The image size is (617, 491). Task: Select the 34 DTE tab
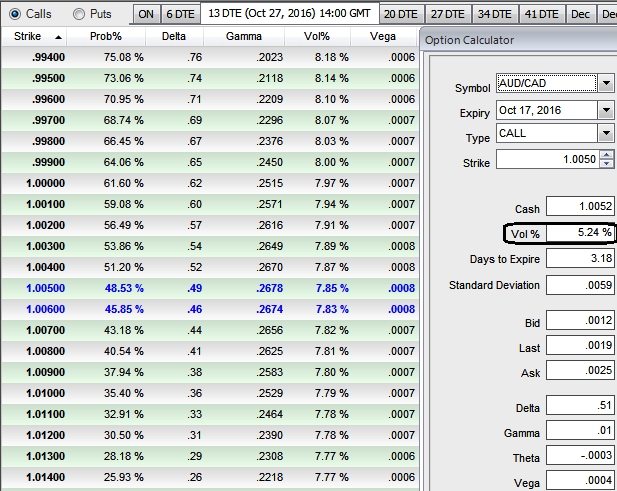494,14
